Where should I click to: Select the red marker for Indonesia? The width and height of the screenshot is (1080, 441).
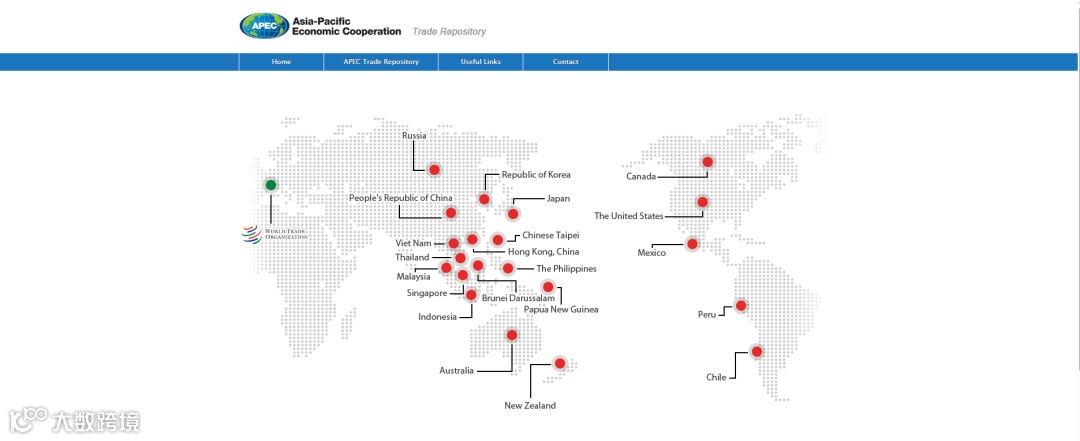coord(471,295)
